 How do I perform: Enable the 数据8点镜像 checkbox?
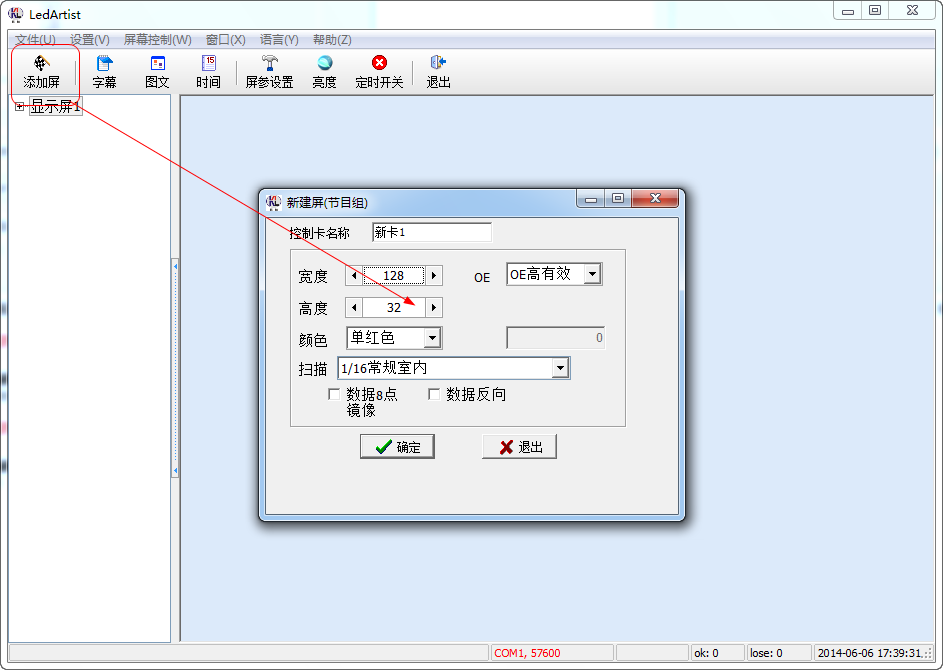click(334, 394)
